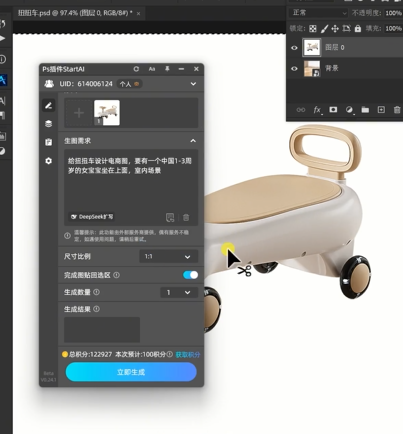Click the trash icon to clear prompt text

point(186,218)
